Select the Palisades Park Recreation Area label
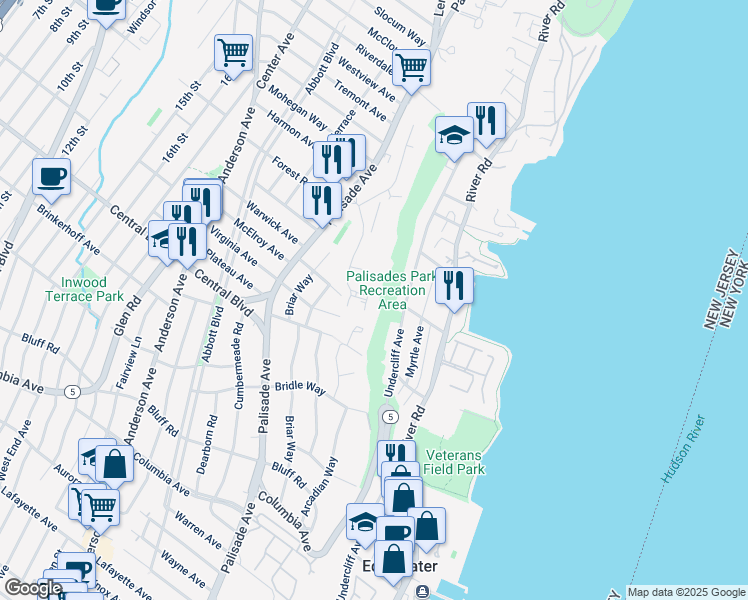Screen dimensions: 748x600 tap(391, 290)
